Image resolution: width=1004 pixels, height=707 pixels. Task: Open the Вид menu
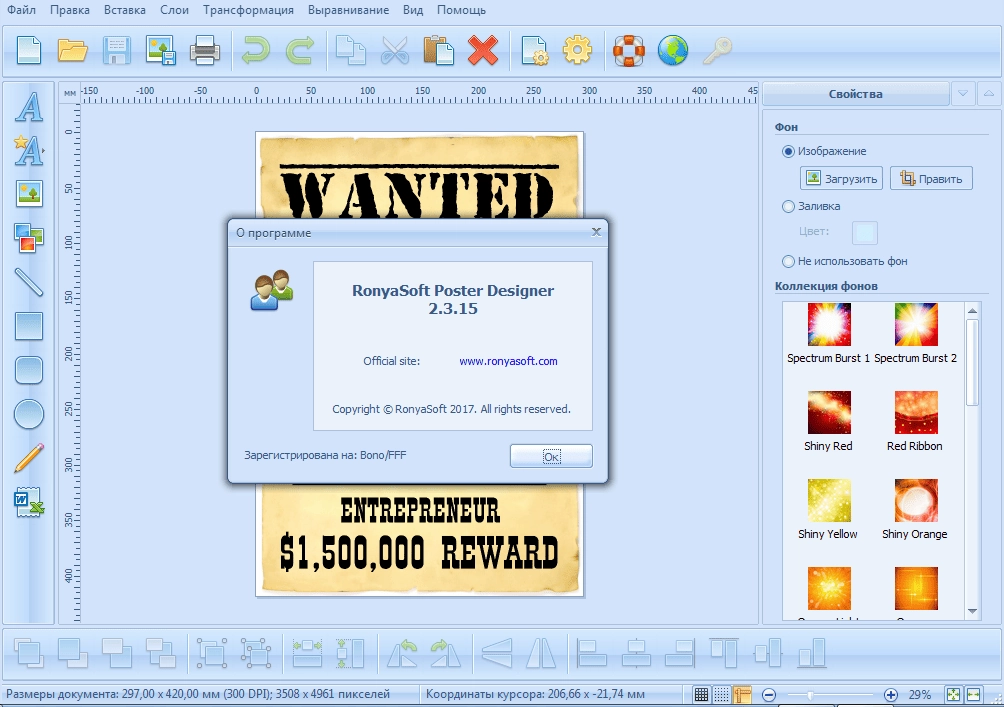[x=413, y=10]
